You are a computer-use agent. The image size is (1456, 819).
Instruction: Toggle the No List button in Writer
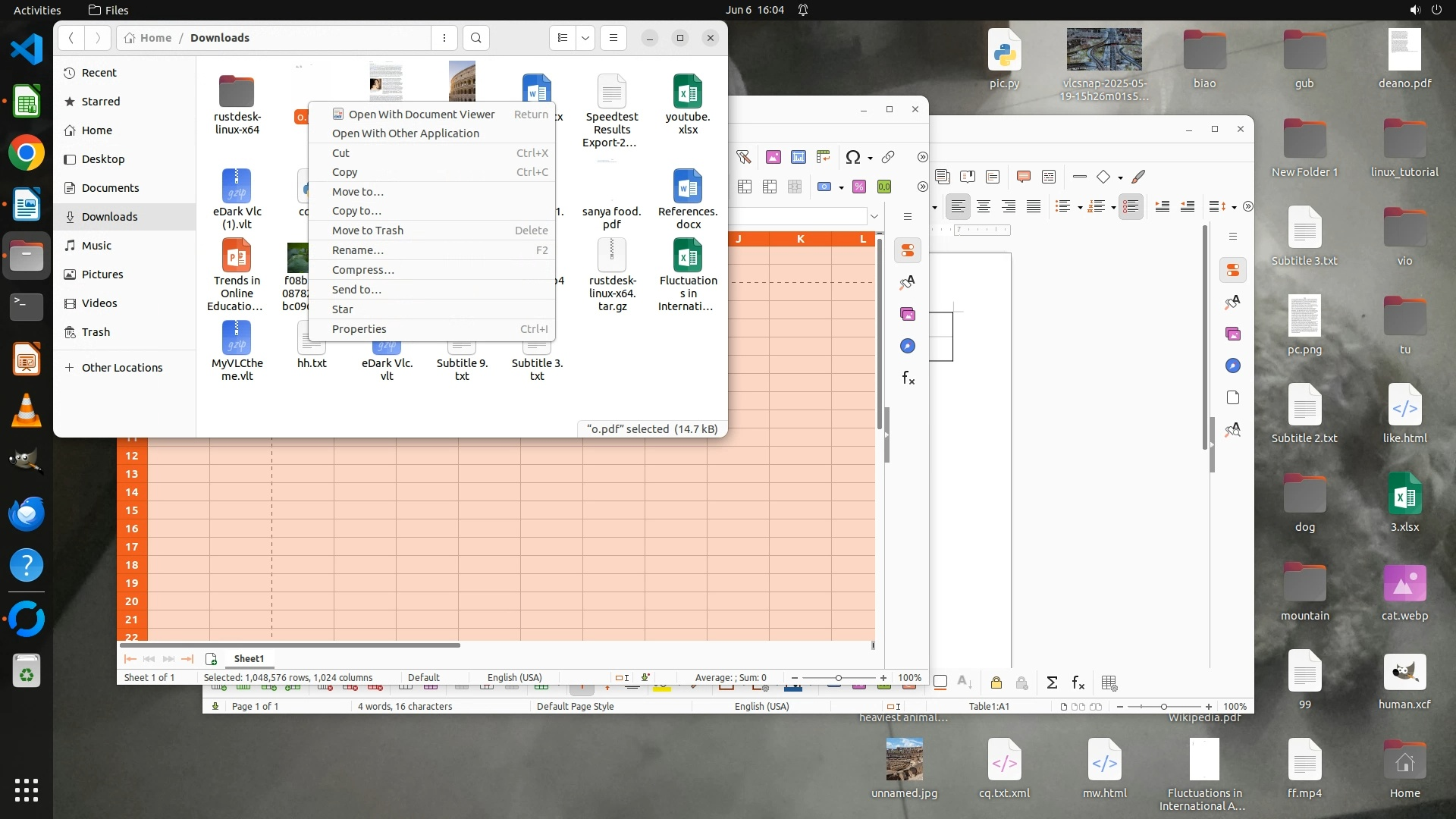(1130, 206)
